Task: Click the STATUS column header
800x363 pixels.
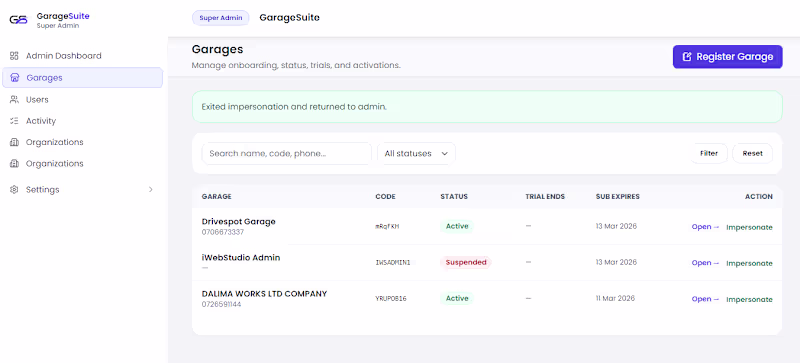Action: click(454, 197)
